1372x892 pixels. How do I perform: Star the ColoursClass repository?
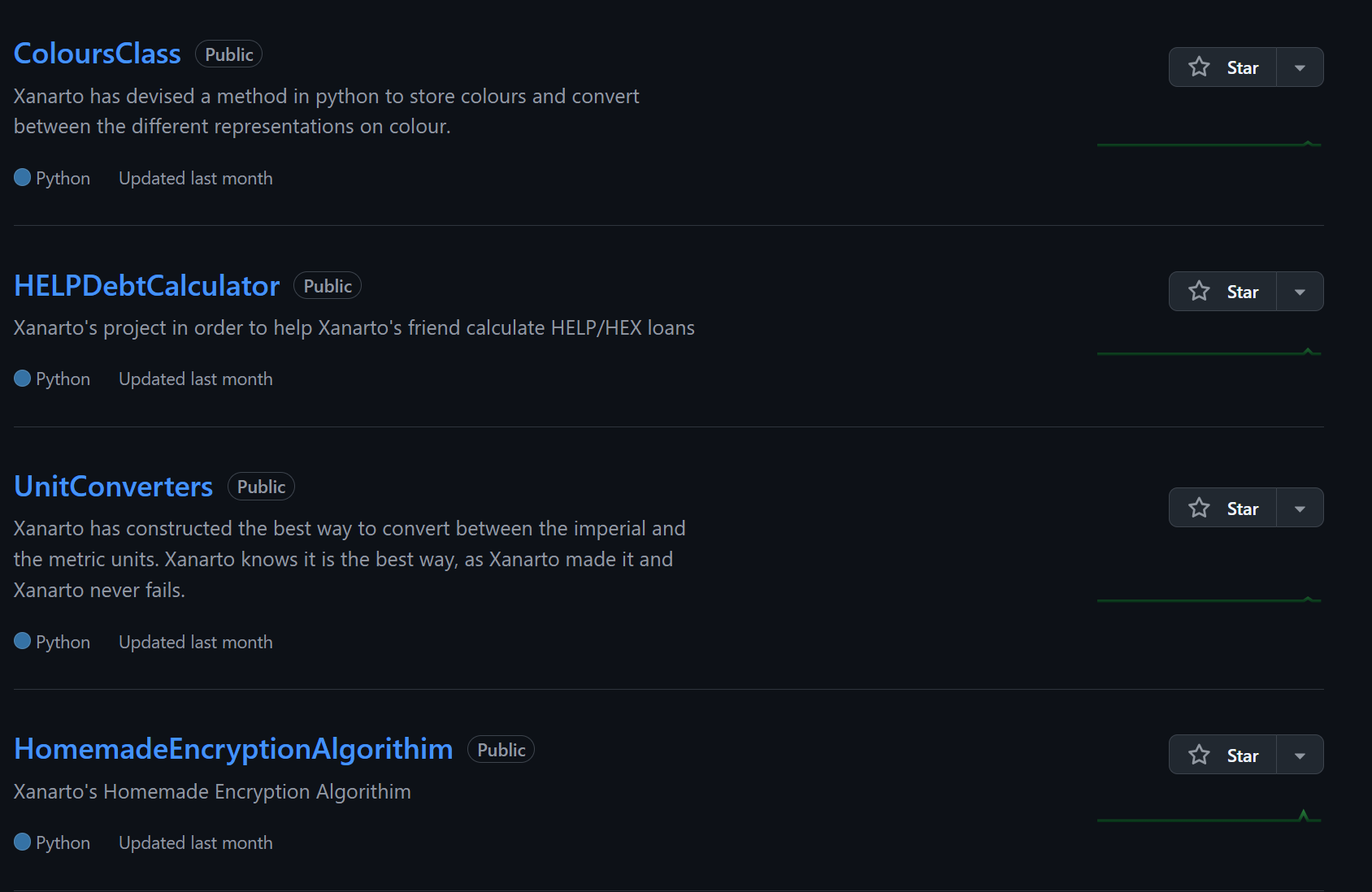click(x=1222, y=67)
